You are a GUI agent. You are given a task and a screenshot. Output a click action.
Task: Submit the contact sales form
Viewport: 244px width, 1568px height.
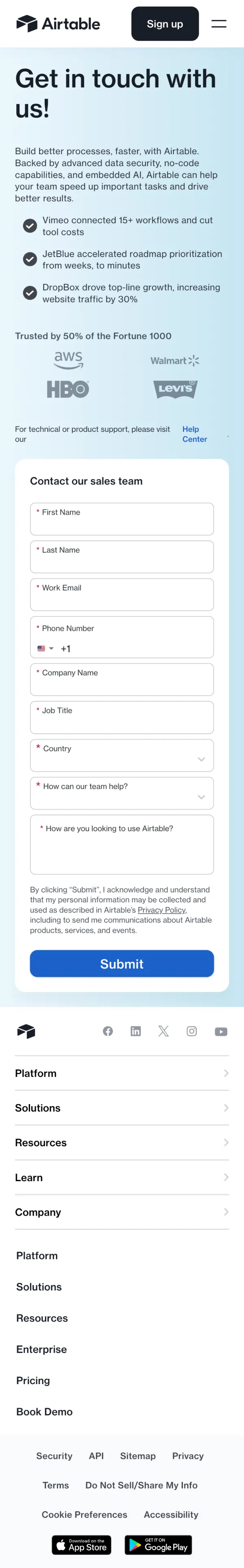pyautogui.click(x=122, y=964)
